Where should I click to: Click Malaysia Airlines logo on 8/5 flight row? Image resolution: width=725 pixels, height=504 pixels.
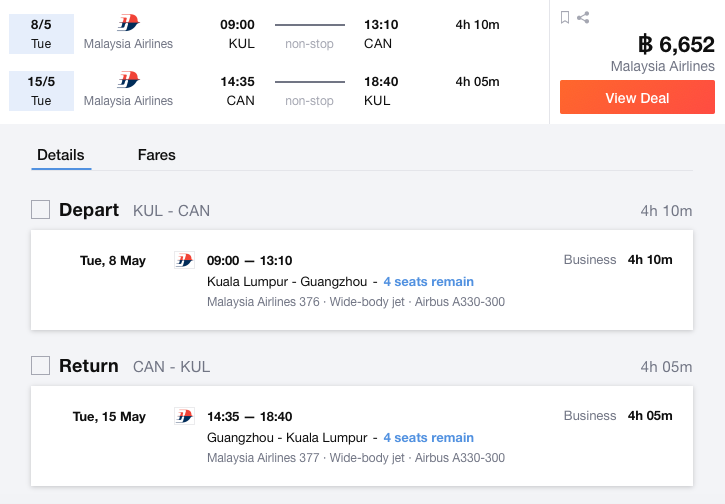128,23
